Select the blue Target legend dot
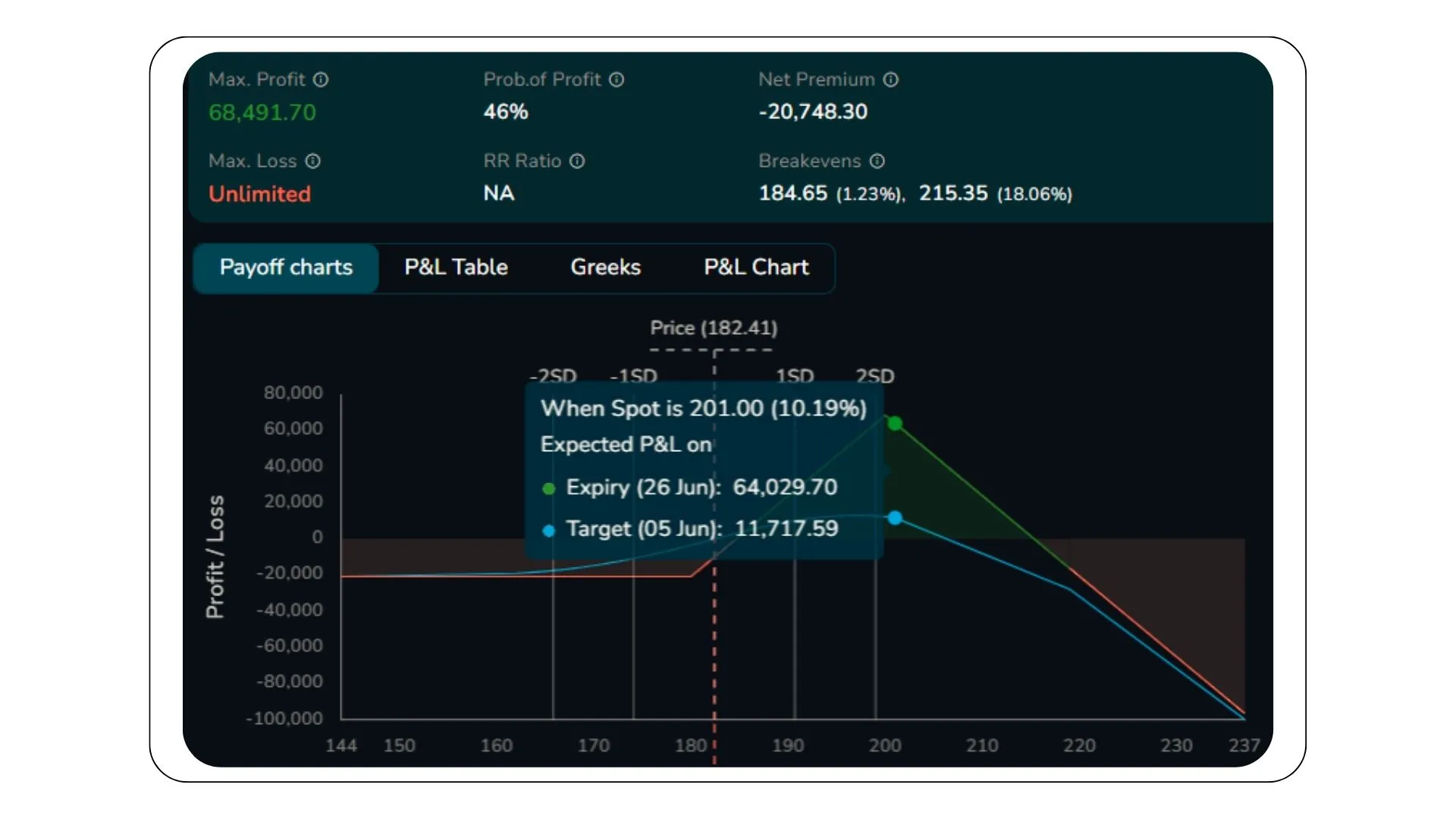Viewport: 1456px width, 819px height. 548,529
